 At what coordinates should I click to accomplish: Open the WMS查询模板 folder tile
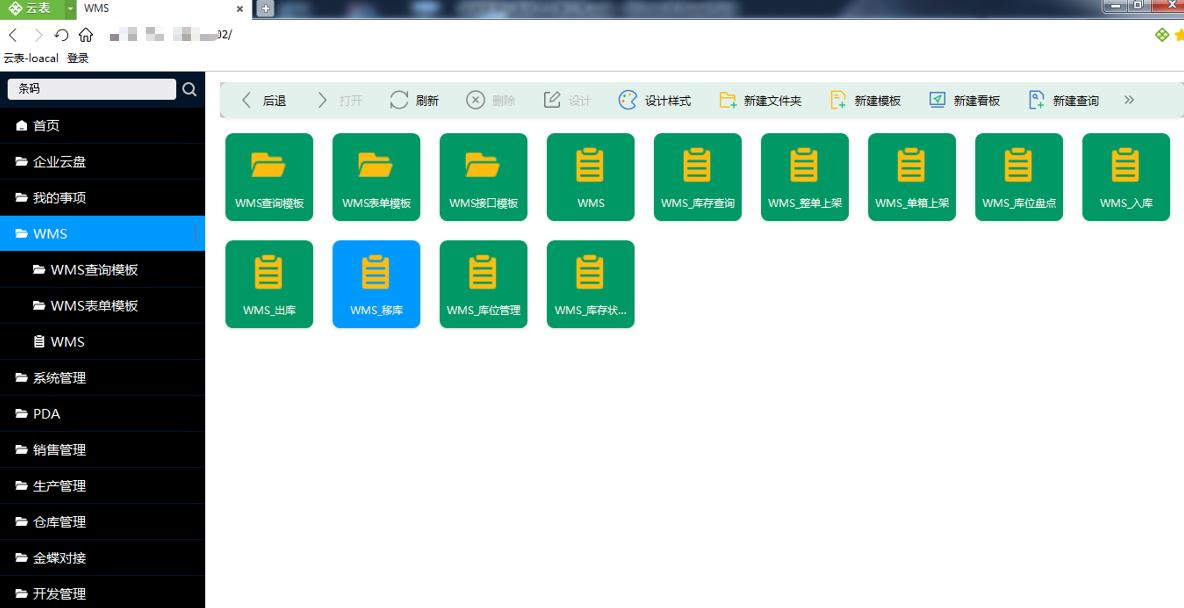tap(269, 177)
